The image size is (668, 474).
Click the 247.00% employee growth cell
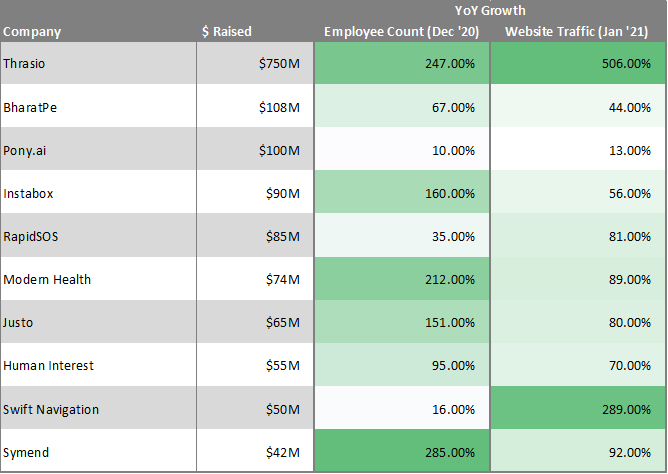(402, 63)
